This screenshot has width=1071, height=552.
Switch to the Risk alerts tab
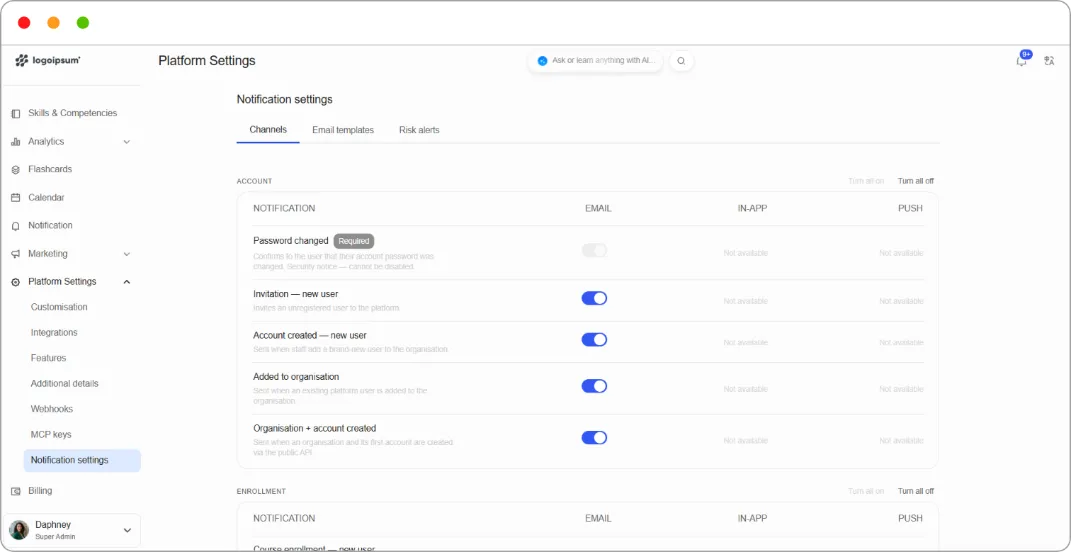[x=419, y=130]
